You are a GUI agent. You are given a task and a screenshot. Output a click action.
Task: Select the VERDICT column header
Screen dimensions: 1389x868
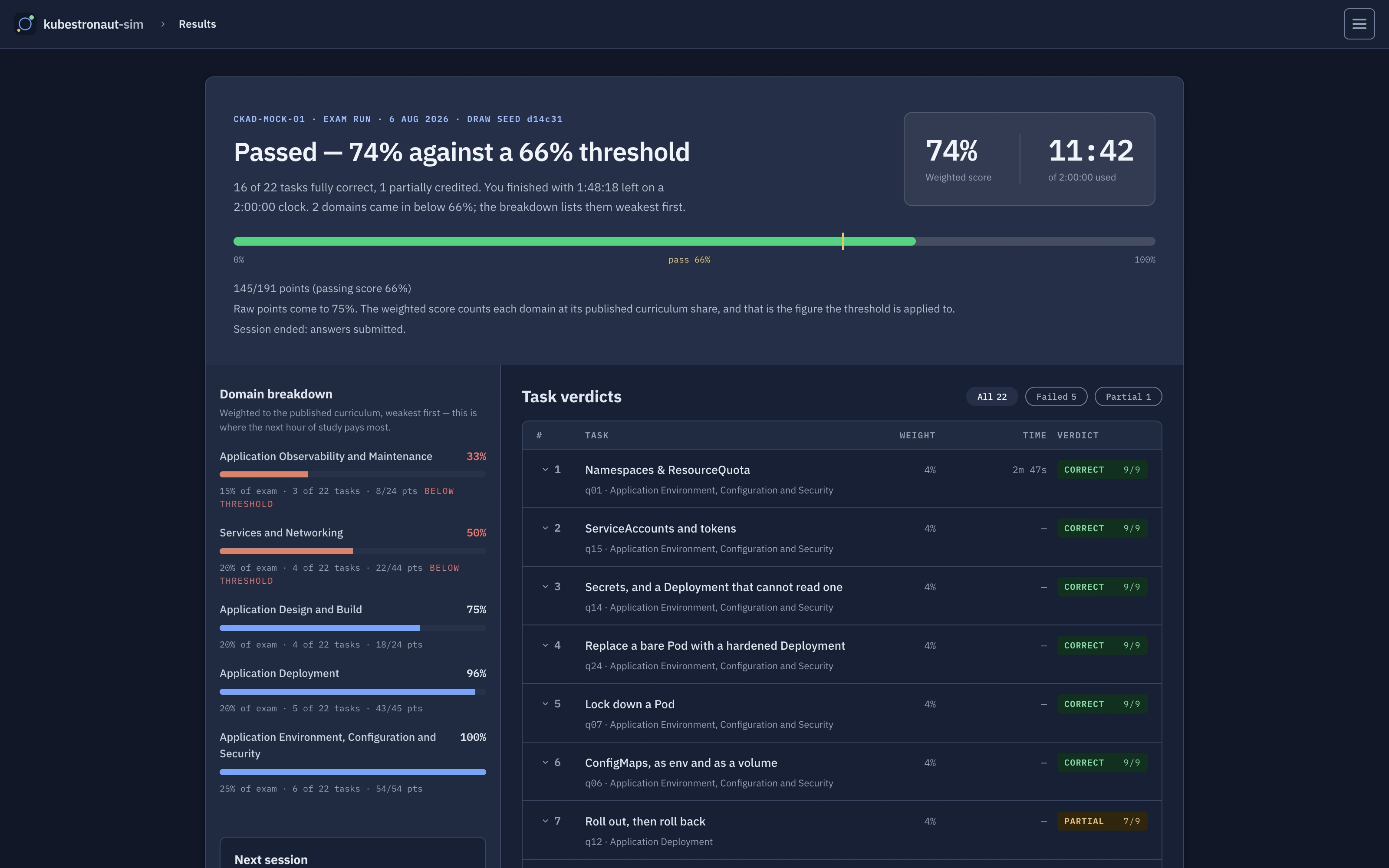point(1078,435)
